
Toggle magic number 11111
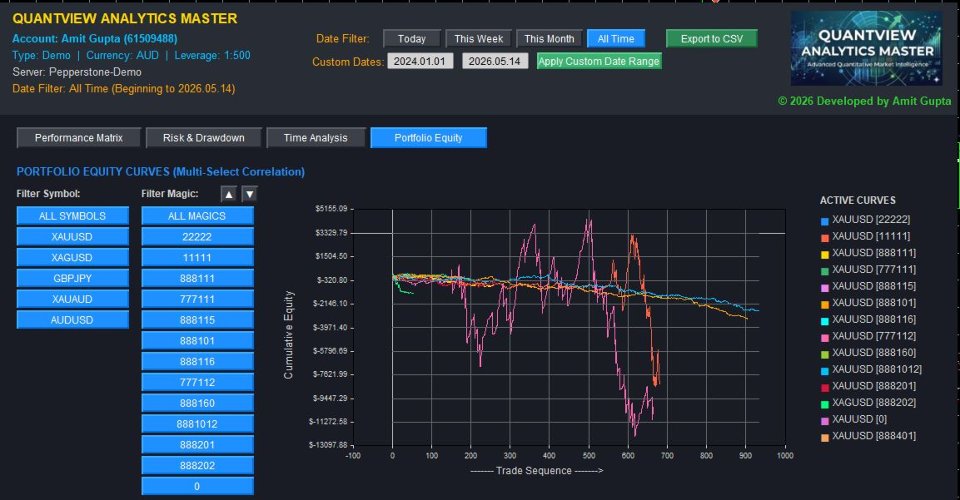click(x=197, y=258)
